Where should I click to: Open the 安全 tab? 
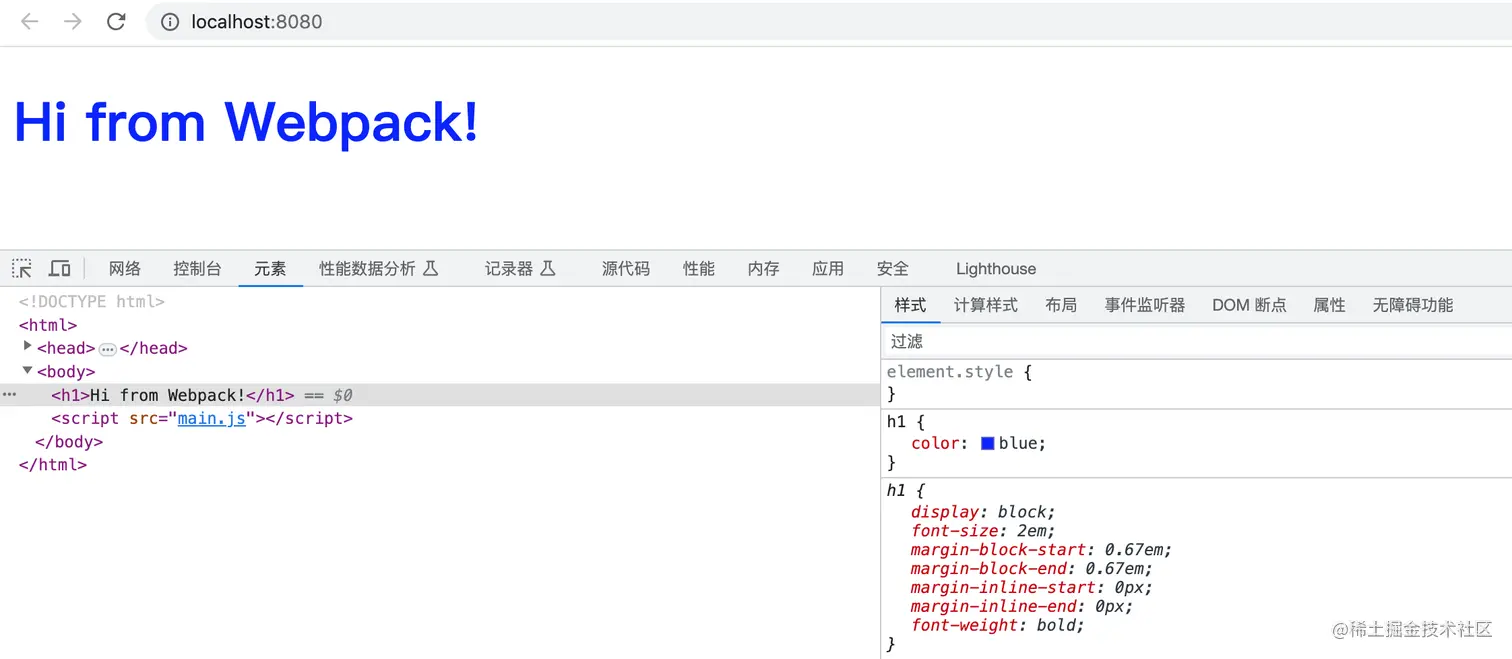tap(893, 268)
